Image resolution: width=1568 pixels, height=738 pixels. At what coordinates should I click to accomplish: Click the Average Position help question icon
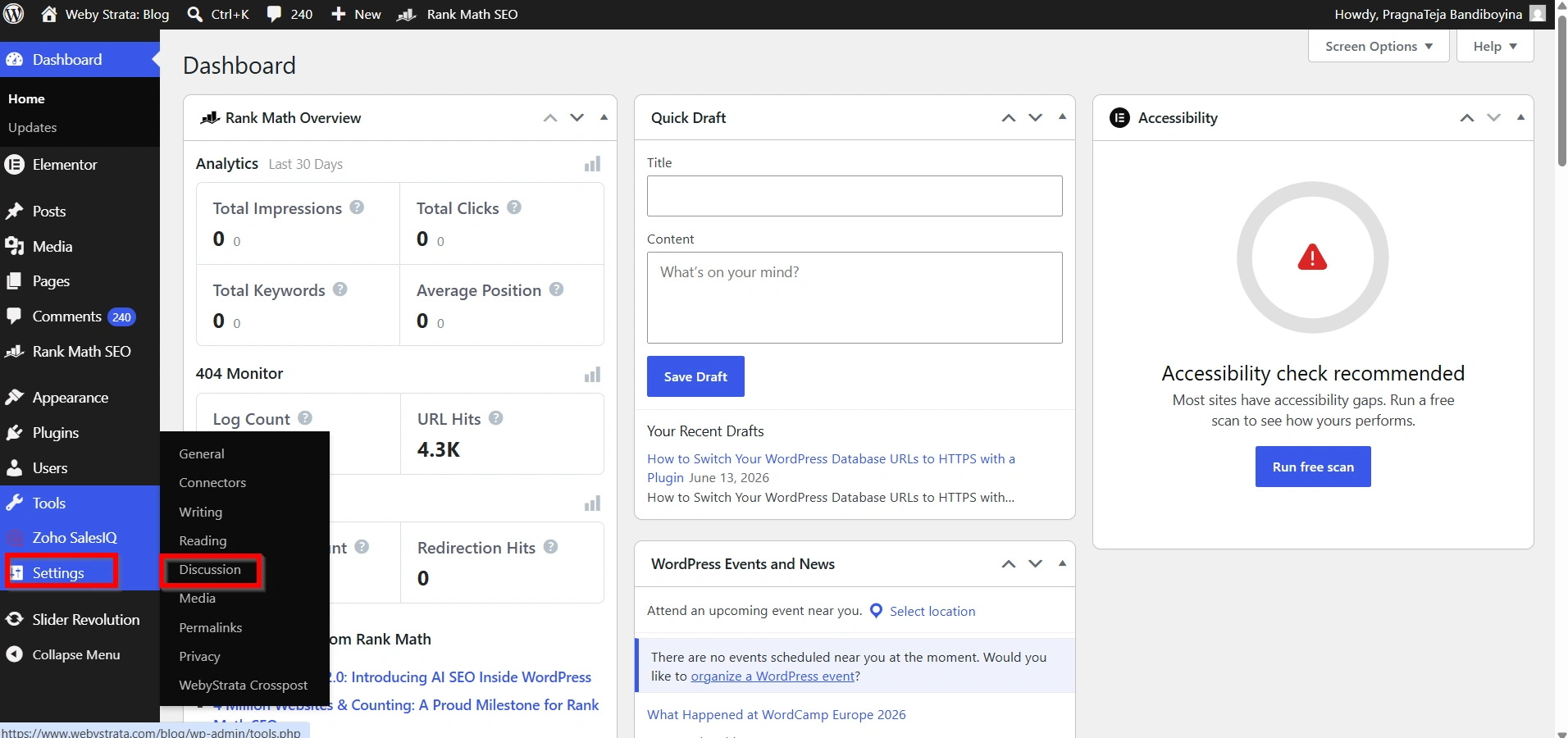click(556, 289)
